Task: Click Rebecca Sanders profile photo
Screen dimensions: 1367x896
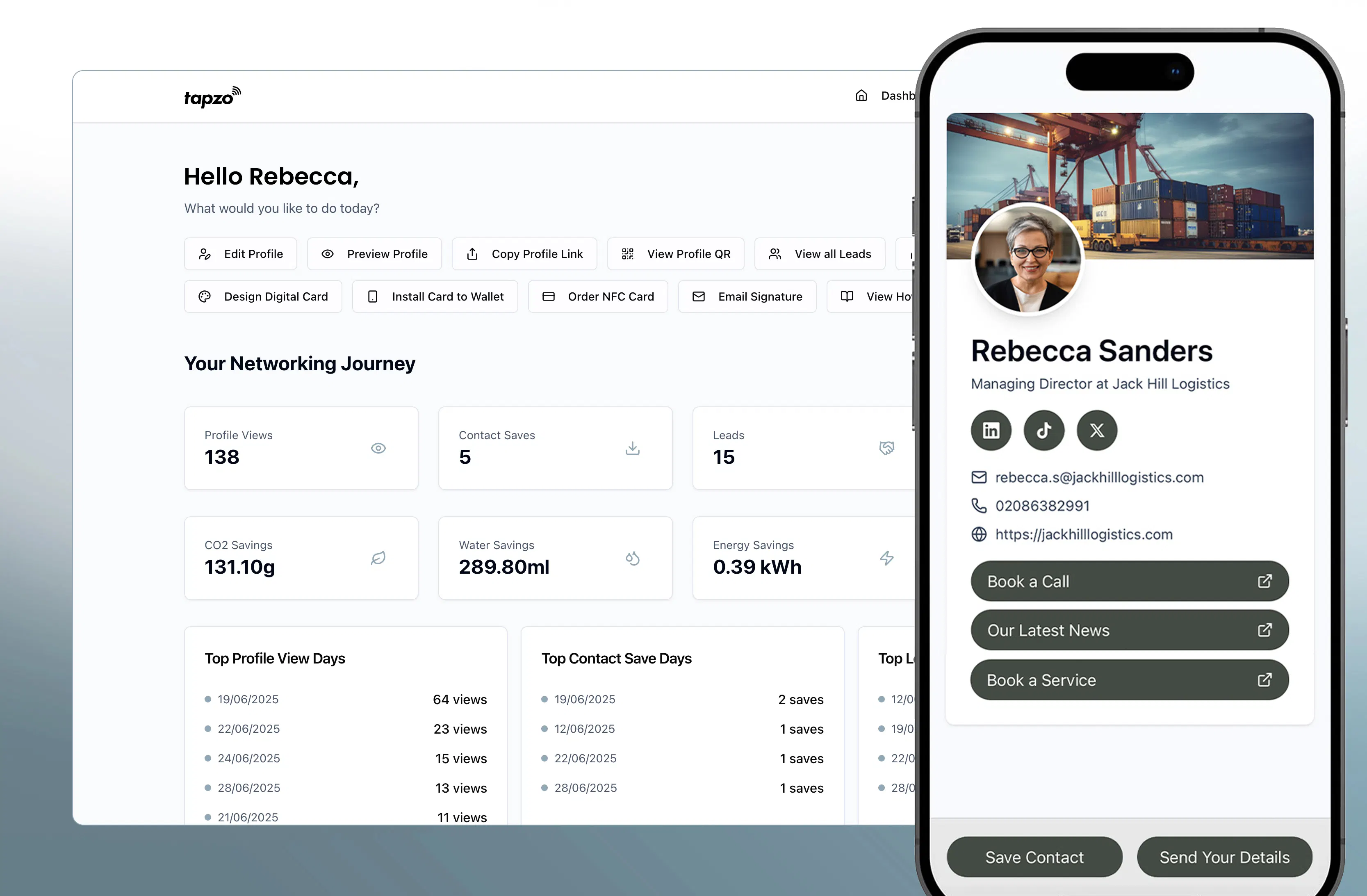Action: [x=1028, y=259]
